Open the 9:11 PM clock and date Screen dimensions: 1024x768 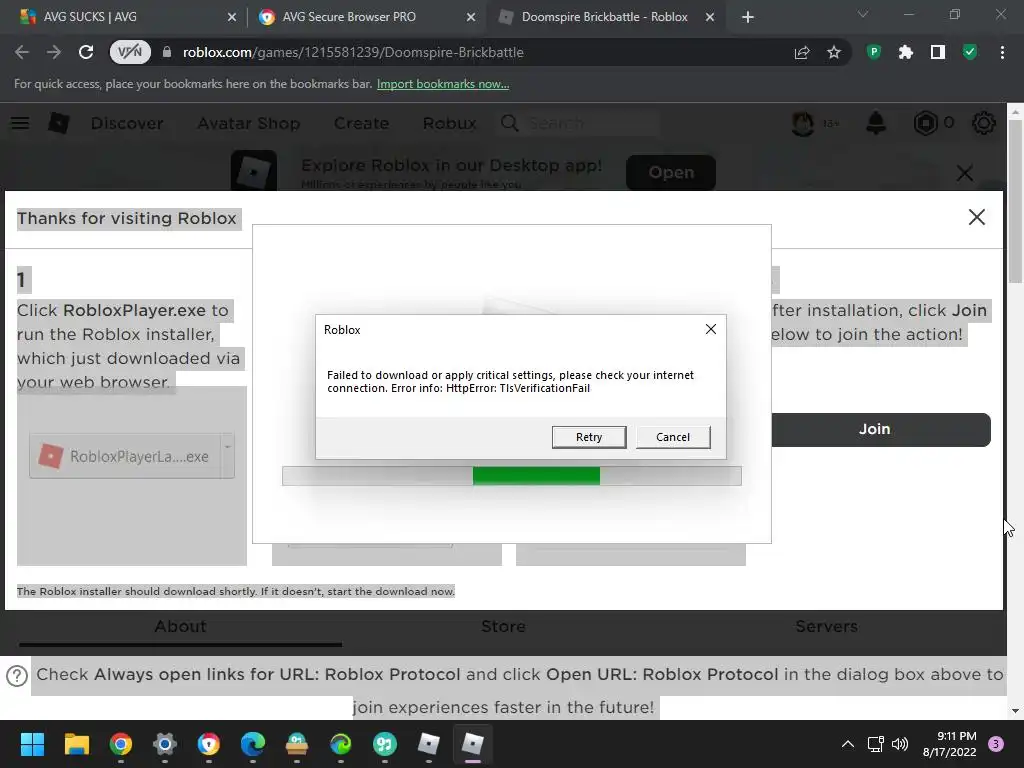(949, 744)
